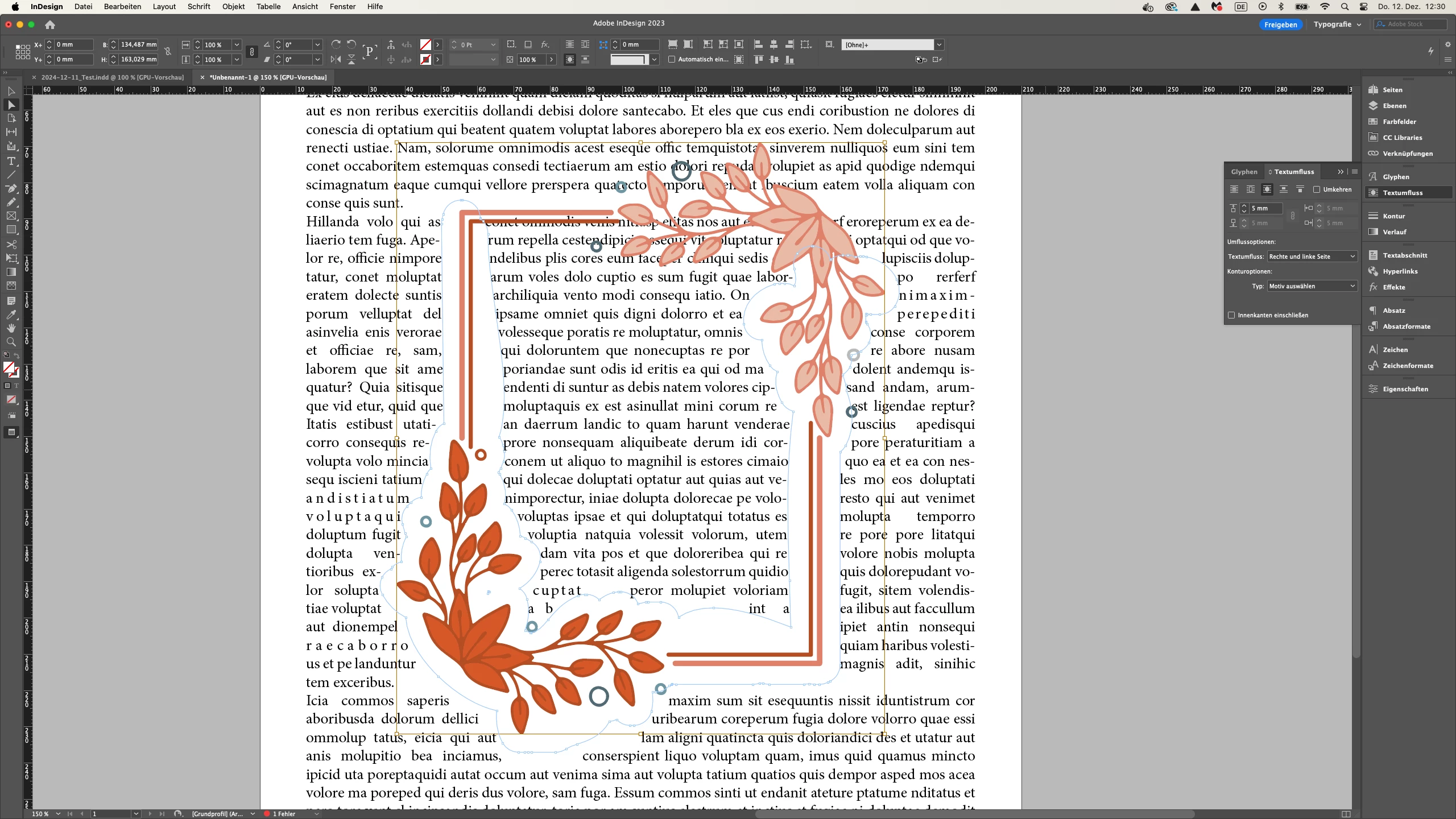Expand the Typografie workspace switcher
This screenshot has width=1456, height=819.
pyautogui.click(x=1337, y=24)
